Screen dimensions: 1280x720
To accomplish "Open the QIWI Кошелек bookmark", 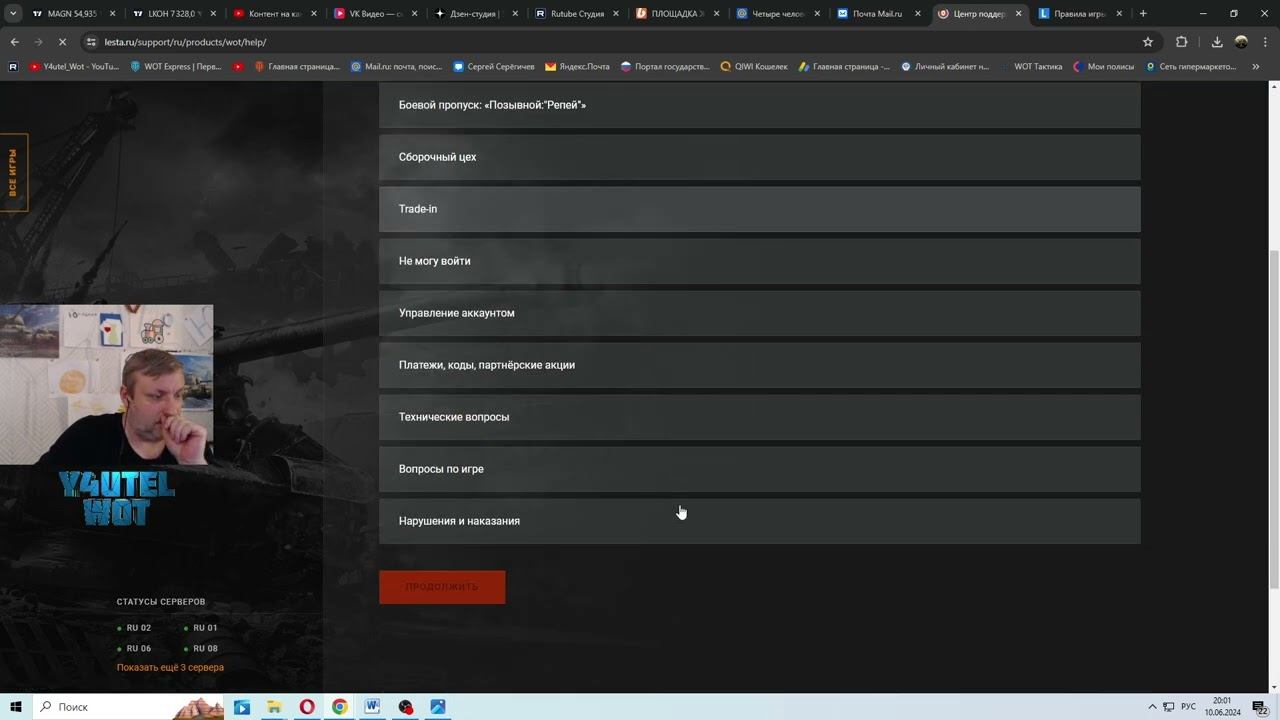I will (754, 67).
